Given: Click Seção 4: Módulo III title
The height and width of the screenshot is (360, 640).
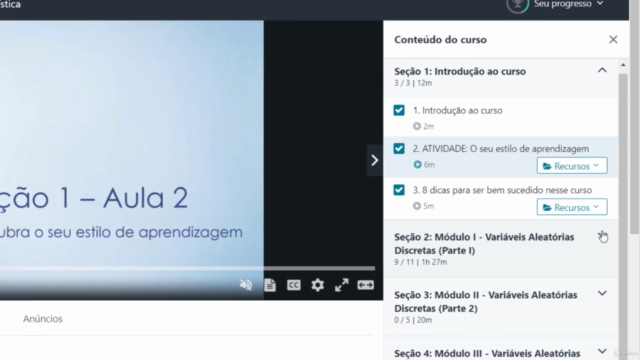Looking at the screenshot, I should pyautogui.click(x=487, y=353).
